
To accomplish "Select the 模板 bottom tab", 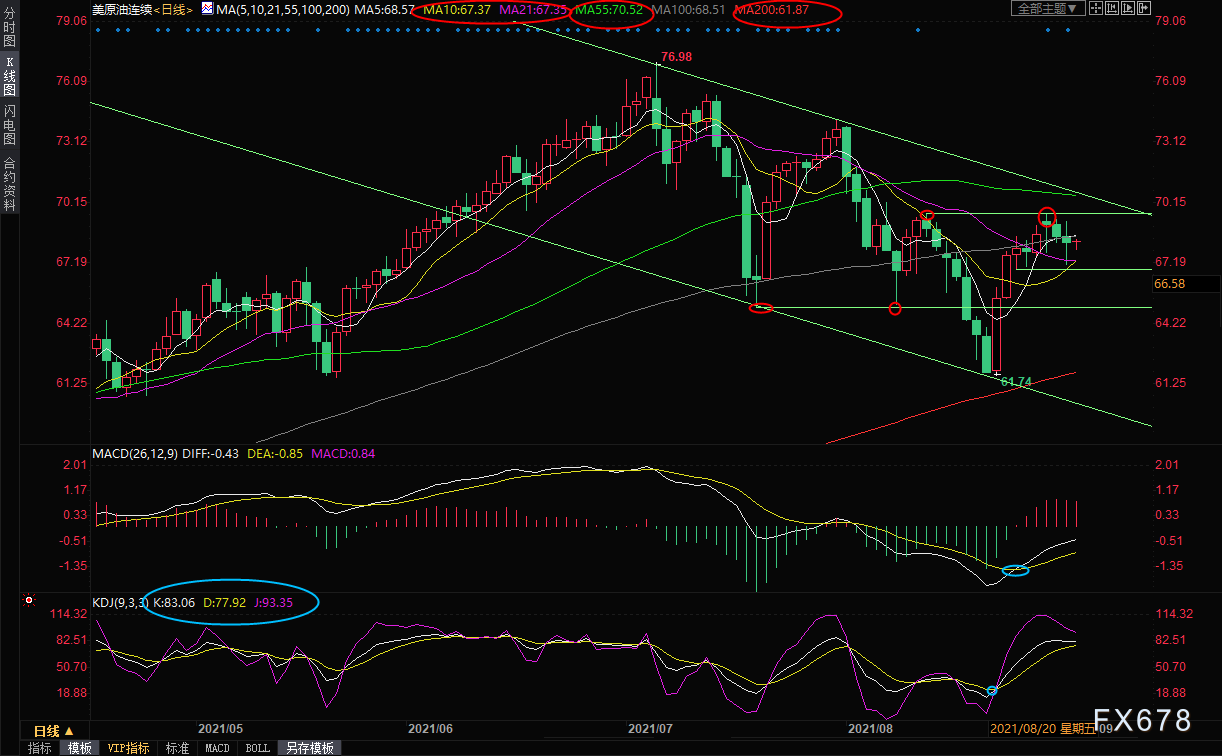I will click(79, 748).
